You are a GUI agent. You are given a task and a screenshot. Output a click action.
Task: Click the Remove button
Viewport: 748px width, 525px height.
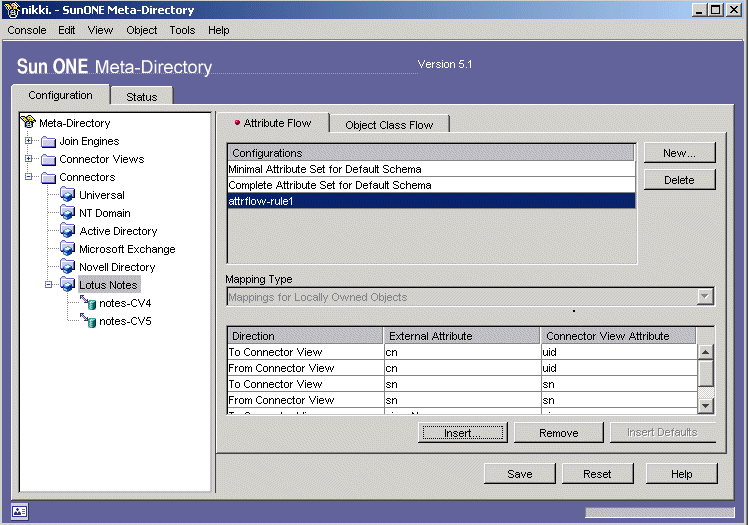[x=559, y=433]
